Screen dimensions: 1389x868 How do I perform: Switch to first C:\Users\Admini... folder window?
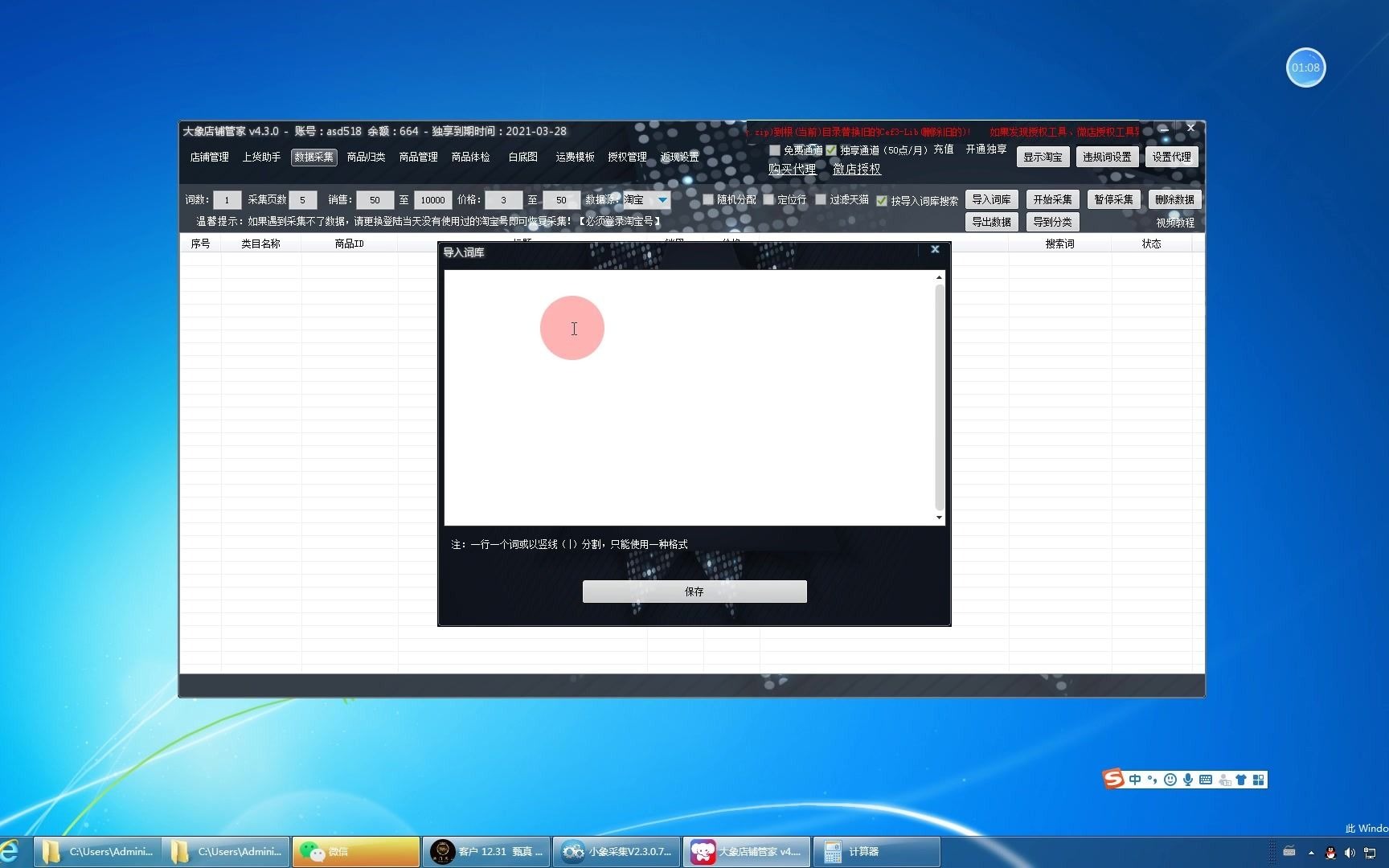(97, 851)
